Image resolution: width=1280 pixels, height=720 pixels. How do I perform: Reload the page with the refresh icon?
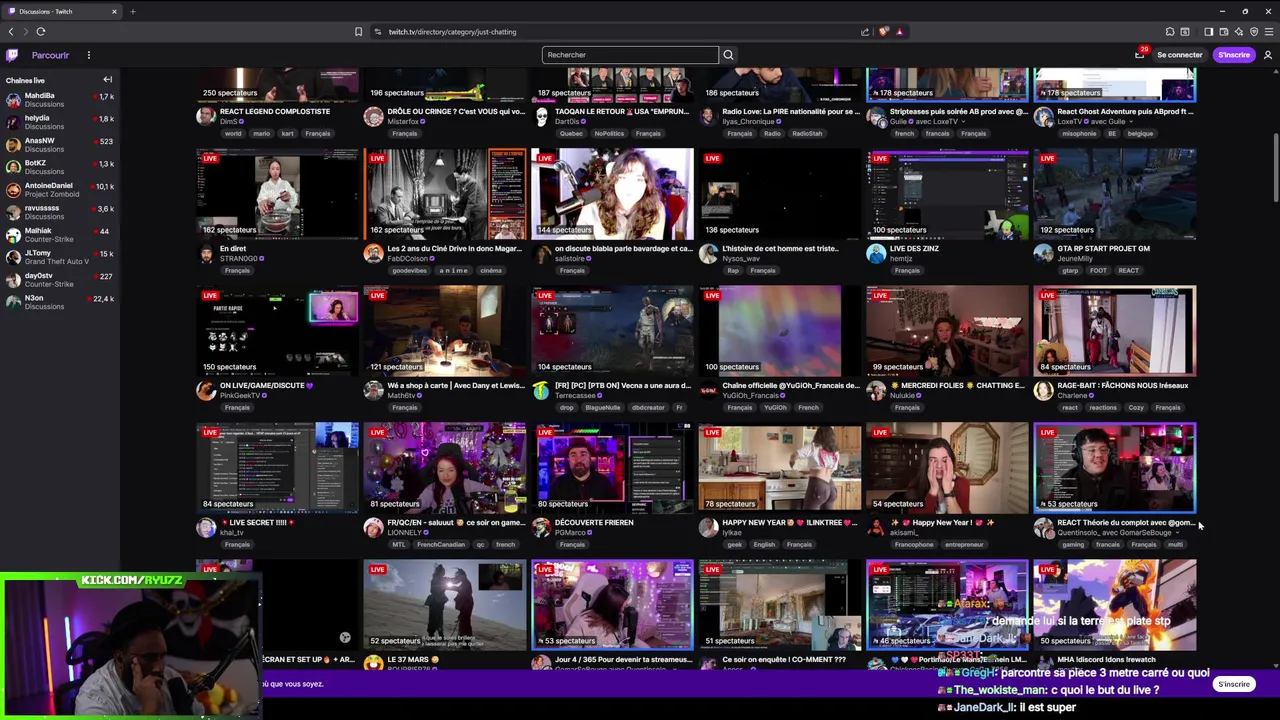point(41,32)
